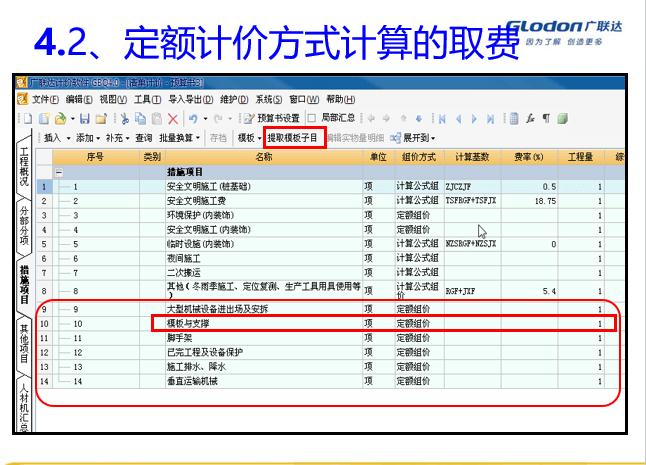The width and height of the screenshot is (646, 465).
Task: Click row number 9 header
Action: (x=44, y=309)
